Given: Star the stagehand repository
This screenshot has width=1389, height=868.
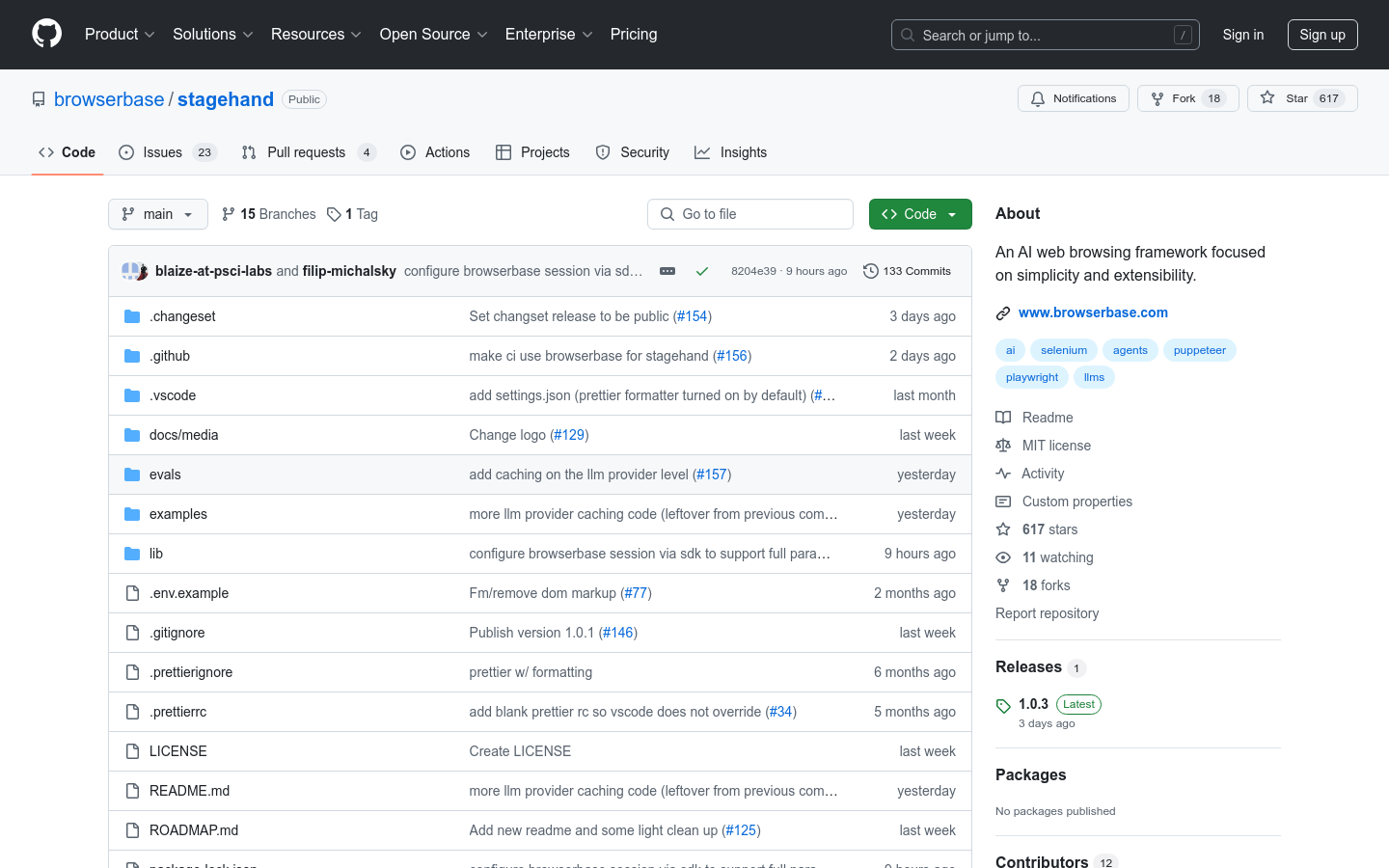Looking at the screenshot, I should click(1302, 98).
